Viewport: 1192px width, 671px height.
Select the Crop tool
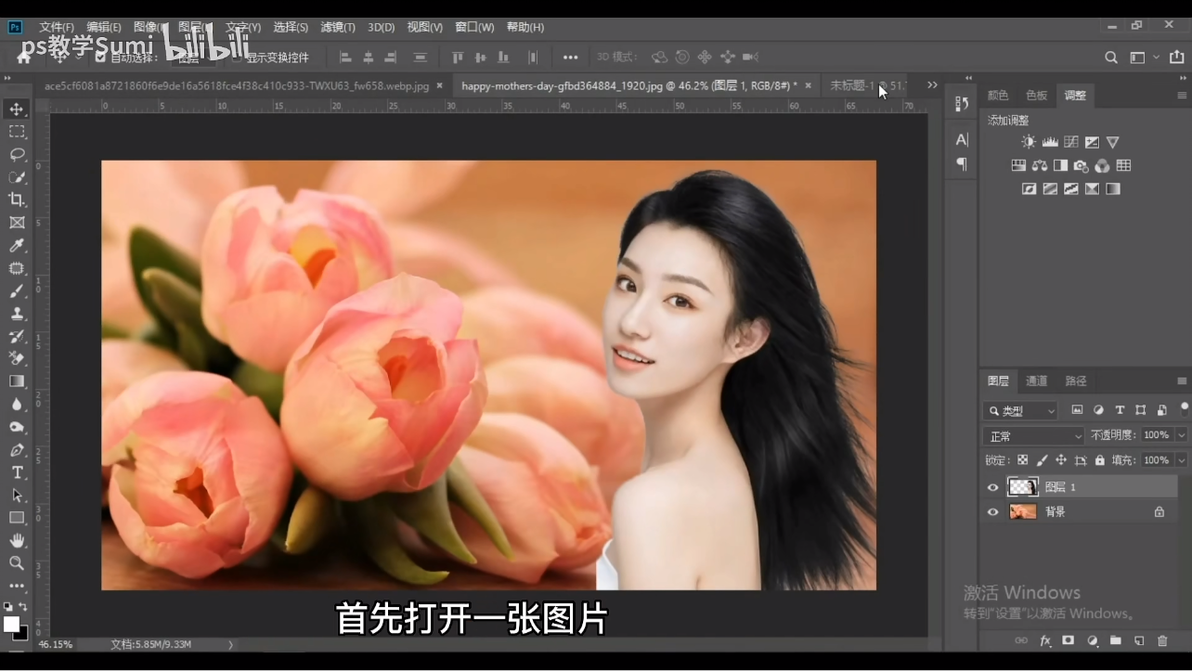[x=17, y=200]
